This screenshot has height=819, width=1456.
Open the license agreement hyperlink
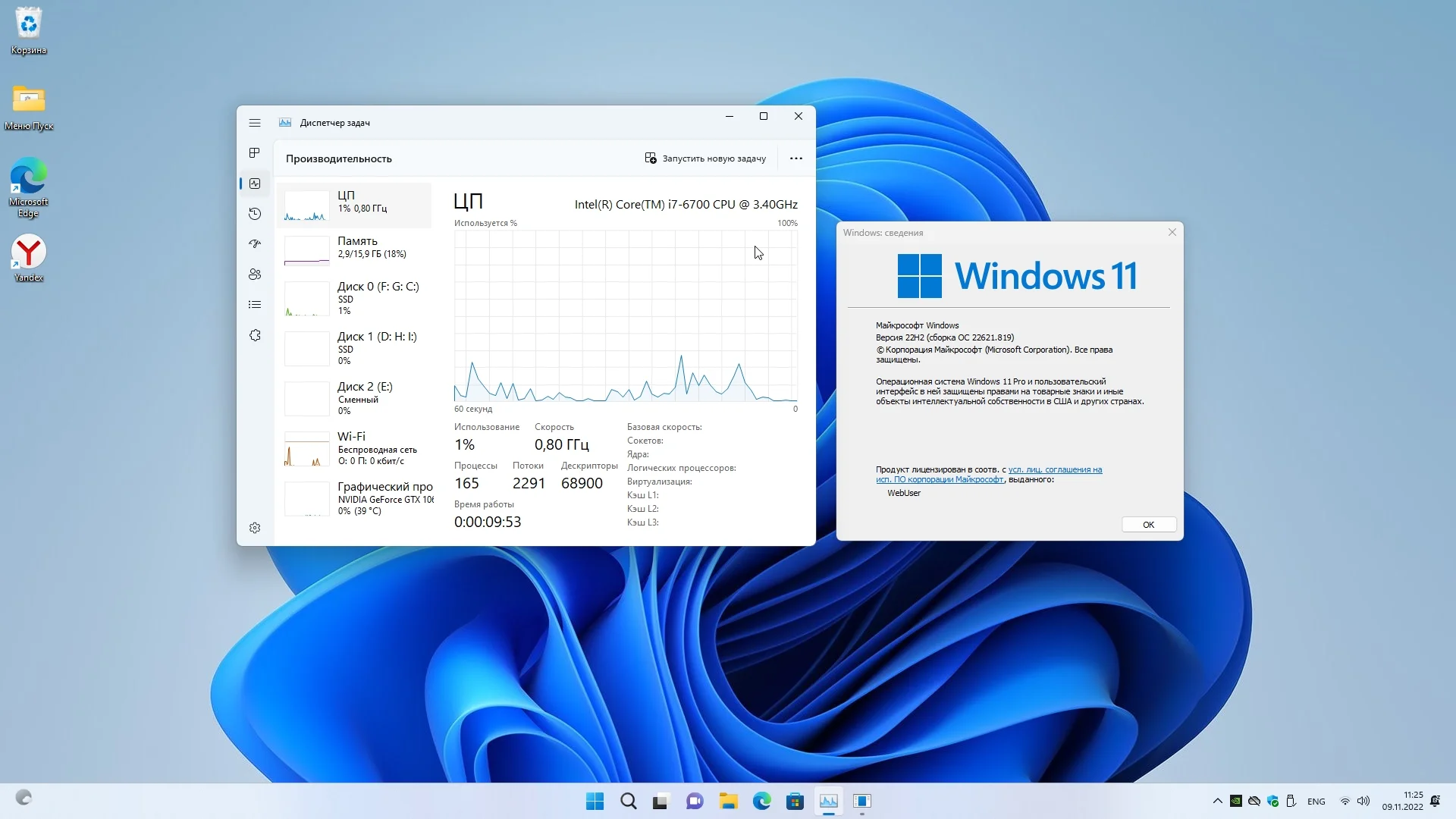[1054, 470]
